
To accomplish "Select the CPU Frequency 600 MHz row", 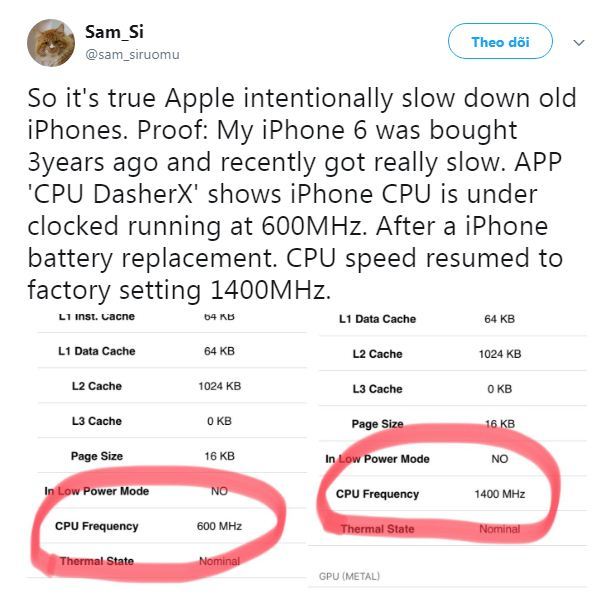I will pos(150,526).
